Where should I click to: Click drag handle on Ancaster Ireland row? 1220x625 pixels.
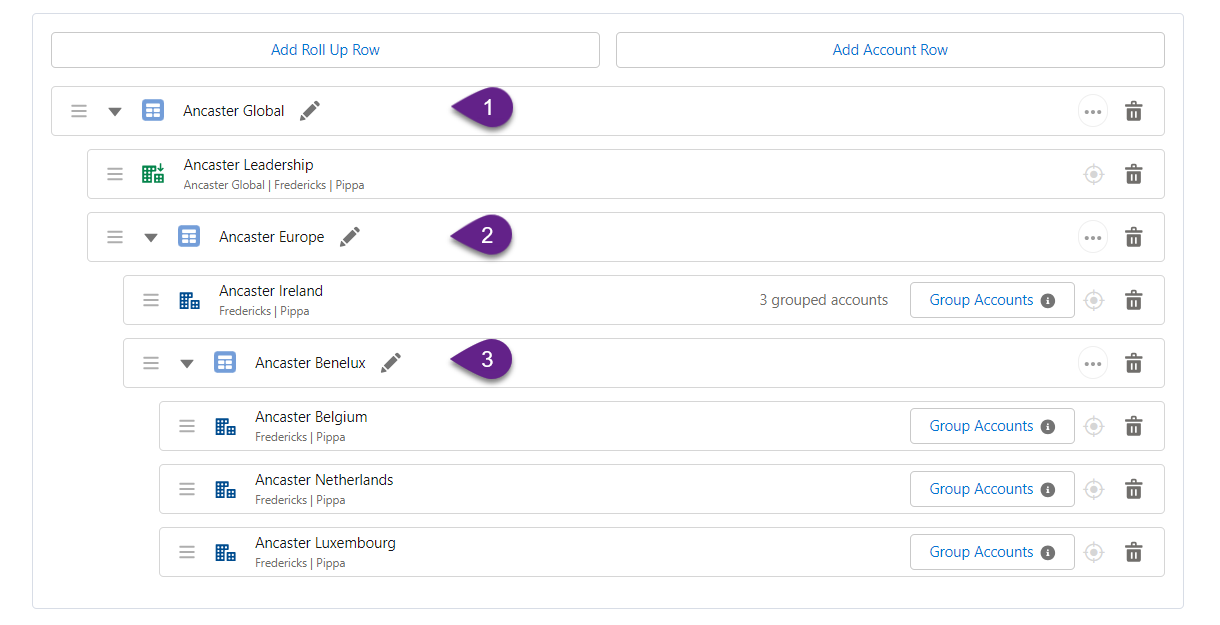[151, 300]
